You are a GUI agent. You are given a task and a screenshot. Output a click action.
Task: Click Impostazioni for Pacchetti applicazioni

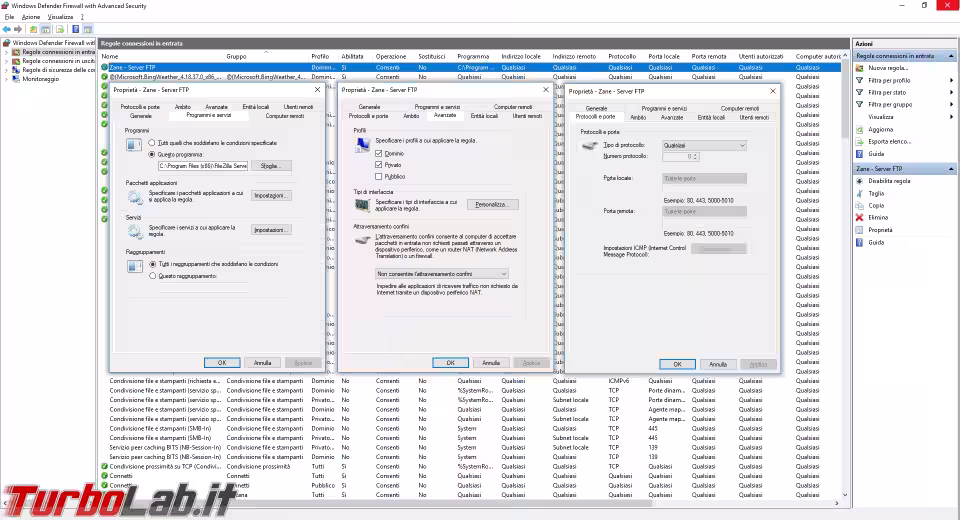[271, 195]
